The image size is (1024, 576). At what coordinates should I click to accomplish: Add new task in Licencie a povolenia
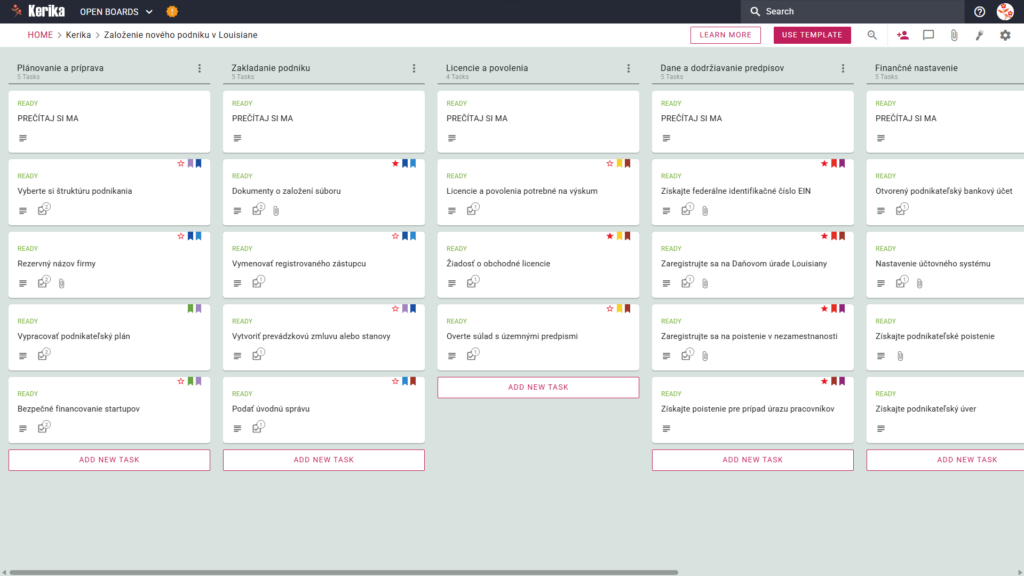point(538,387)
